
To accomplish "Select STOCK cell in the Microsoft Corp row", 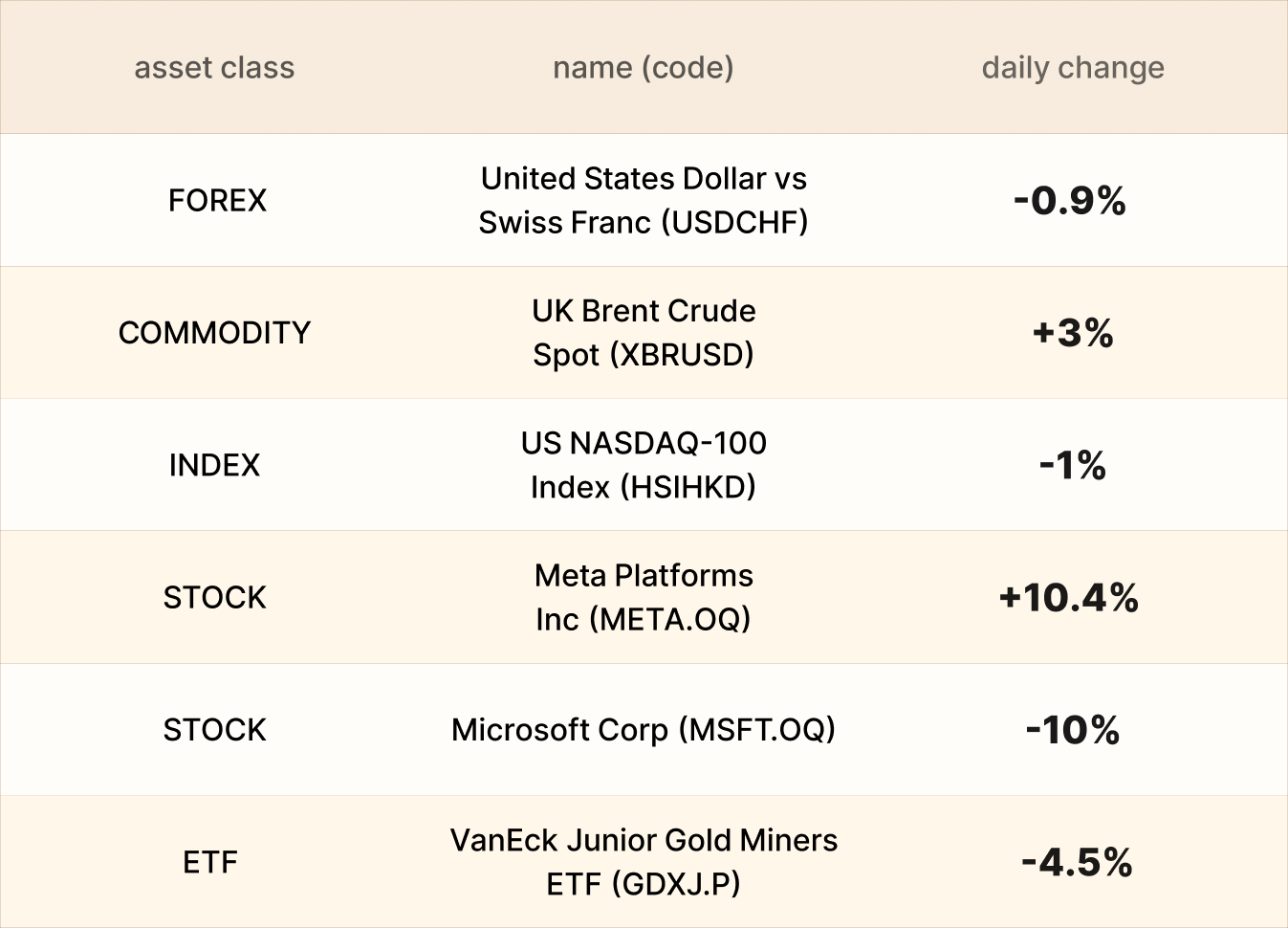I will [x=214, y=730].
